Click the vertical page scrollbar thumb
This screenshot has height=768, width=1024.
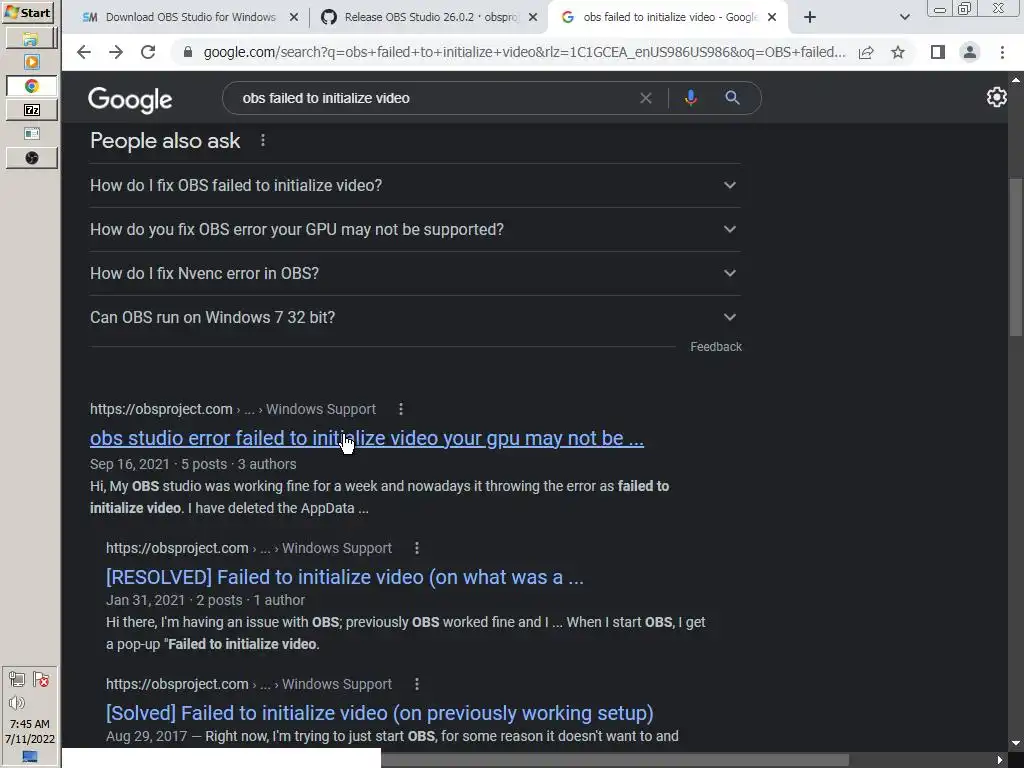[1016, 258]
